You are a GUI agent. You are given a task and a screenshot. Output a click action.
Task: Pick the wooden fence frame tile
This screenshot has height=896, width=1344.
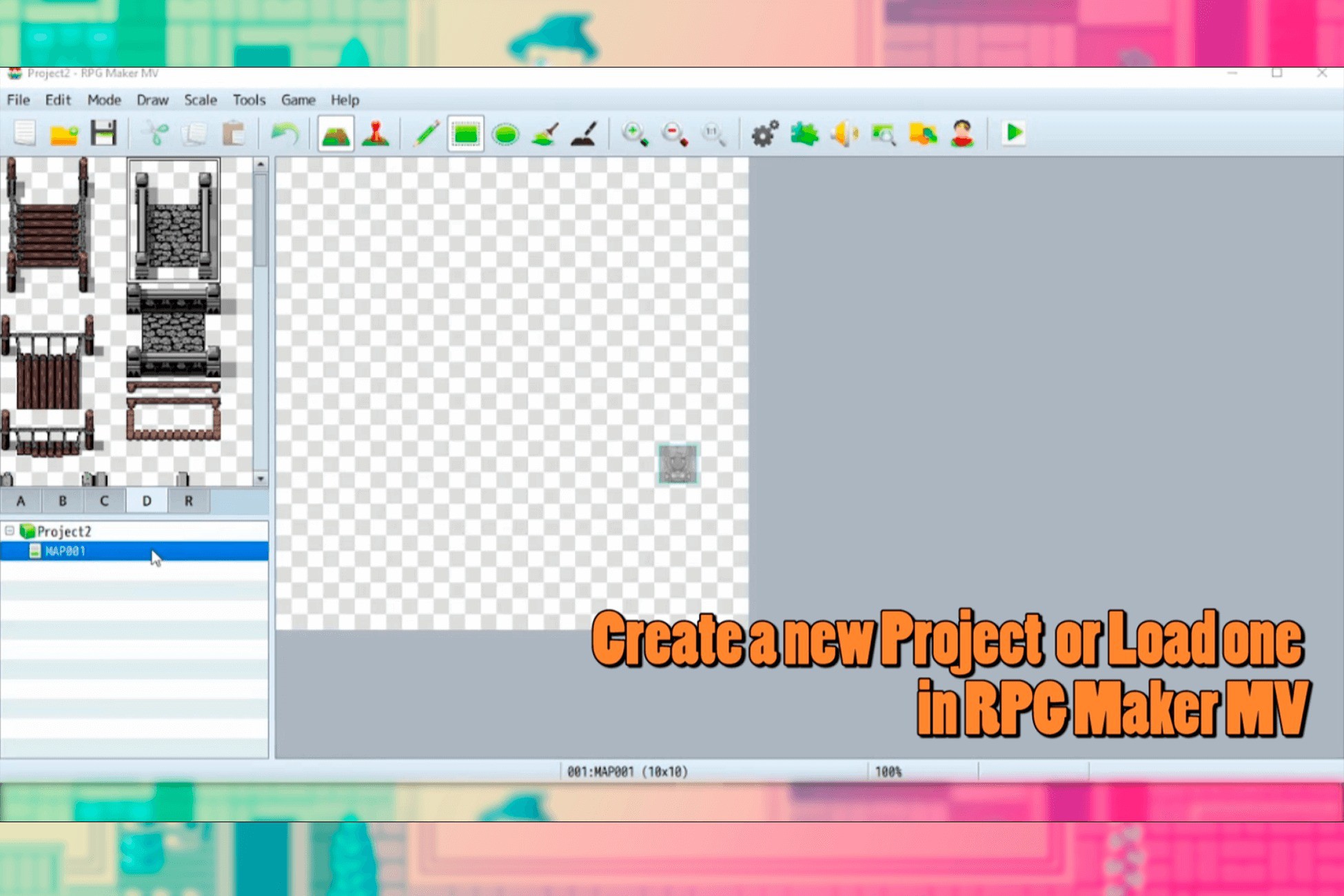click(x=174, y=418)
